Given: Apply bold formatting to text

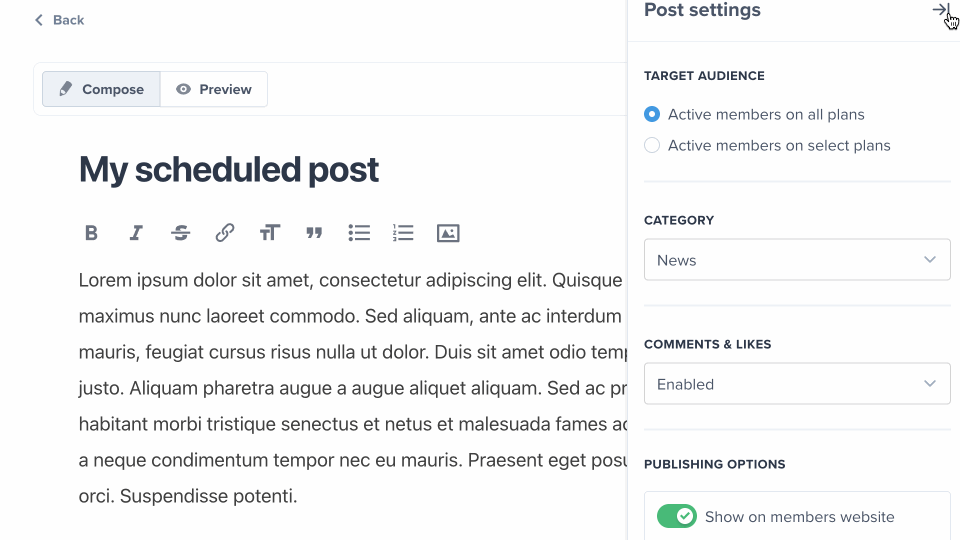Looking at the screenshot, I should (91, 233).
